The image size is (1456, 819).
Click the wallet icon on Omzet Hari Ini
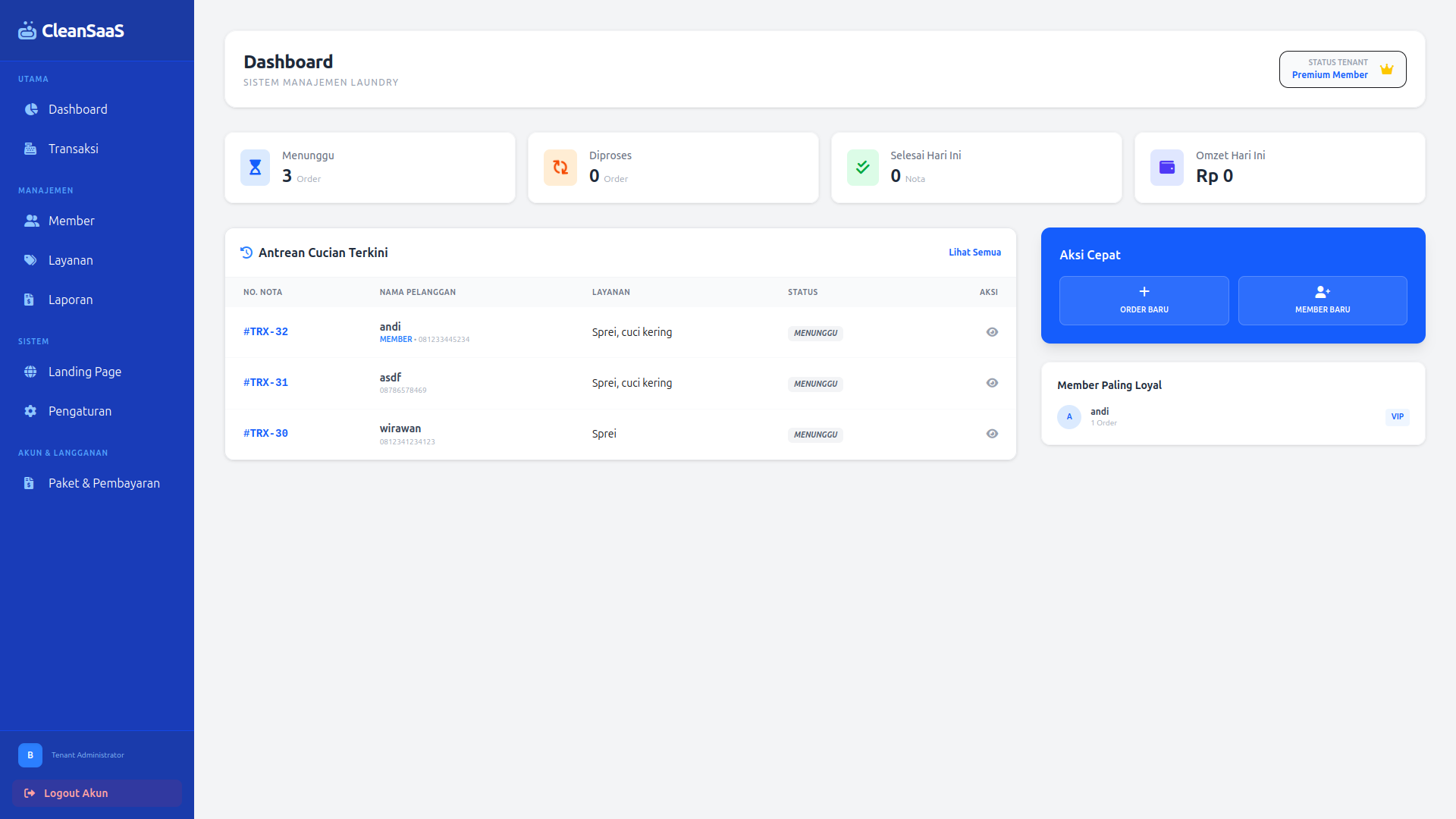coord(1166,168)
